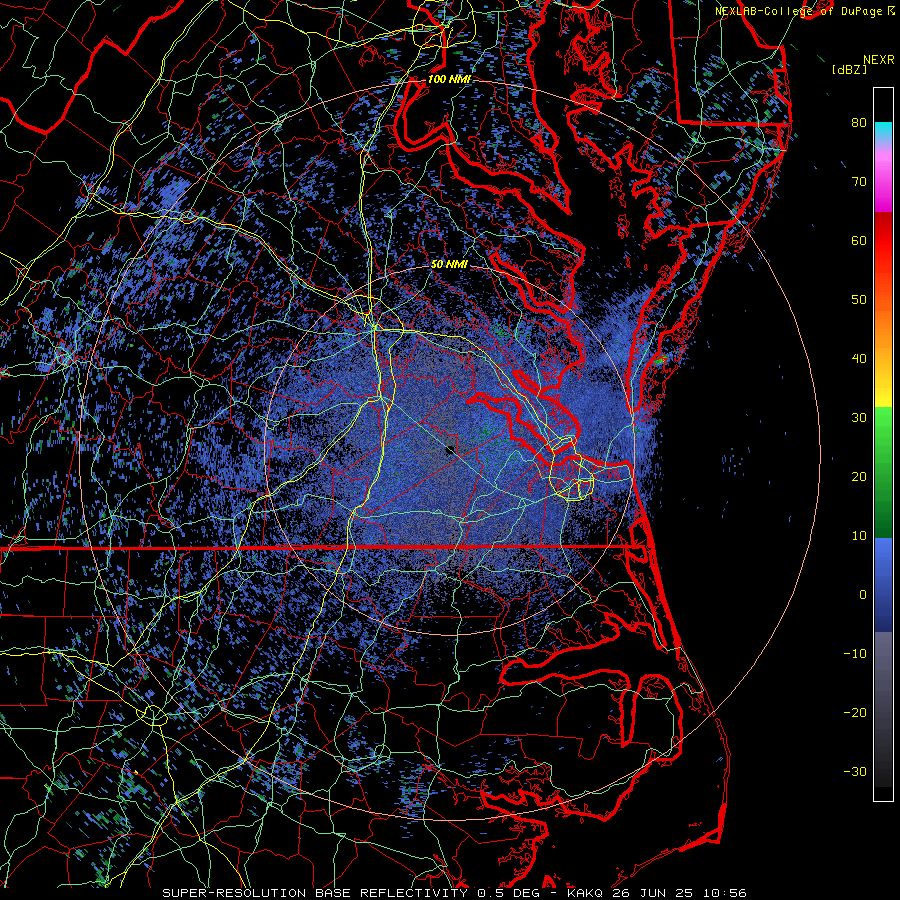Click the SUPER-RESOLUTION BASE REFLECTIVITY caption
Screen dimensions: 900x900
(315, 893)
